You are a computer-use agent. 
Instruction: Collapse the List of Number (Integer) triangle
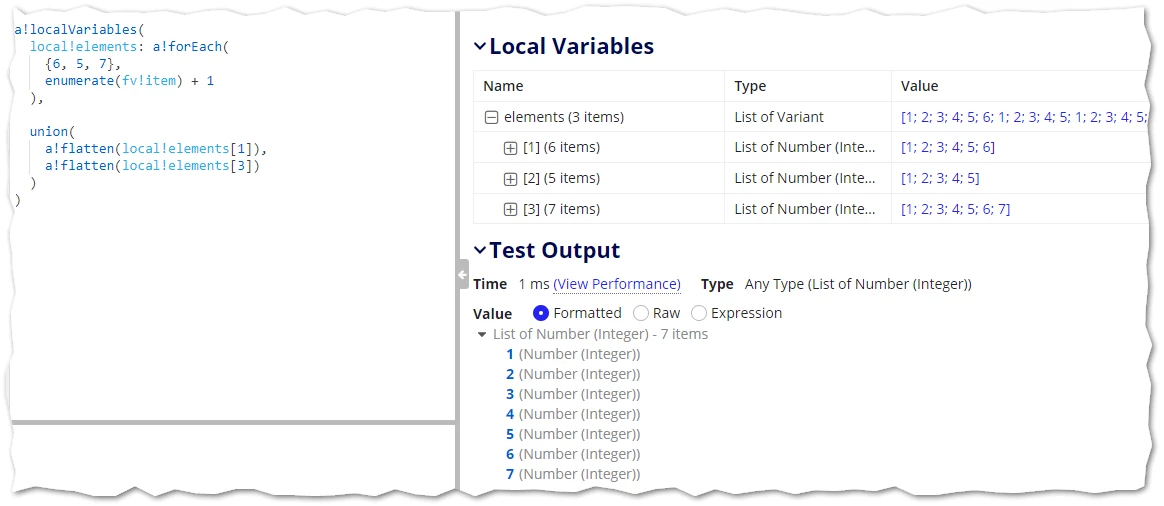click(483, 335)
